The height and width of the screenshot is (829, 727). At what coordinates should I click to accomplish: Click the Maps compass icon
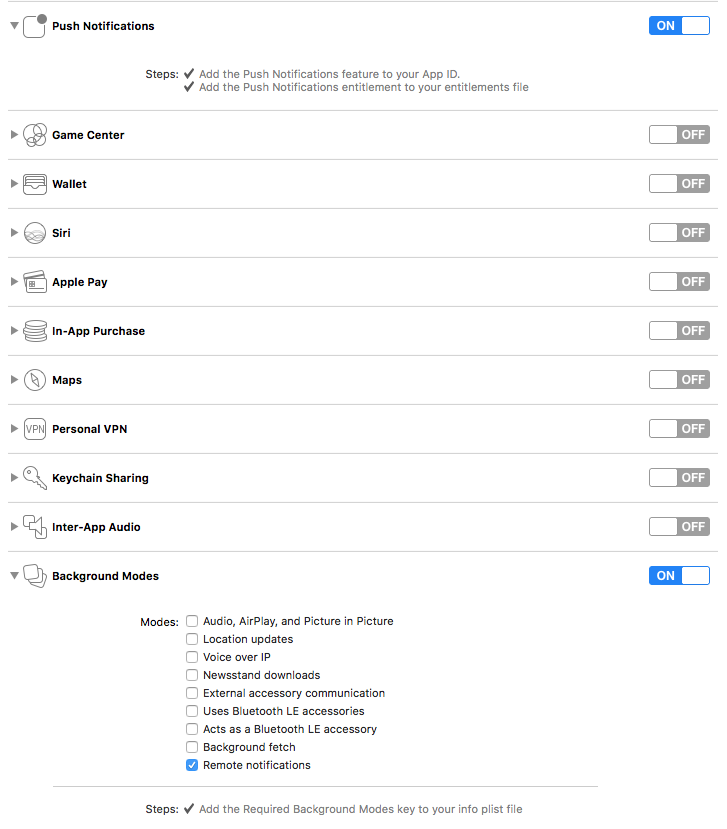pyautogui.click(x=35, y=380)
